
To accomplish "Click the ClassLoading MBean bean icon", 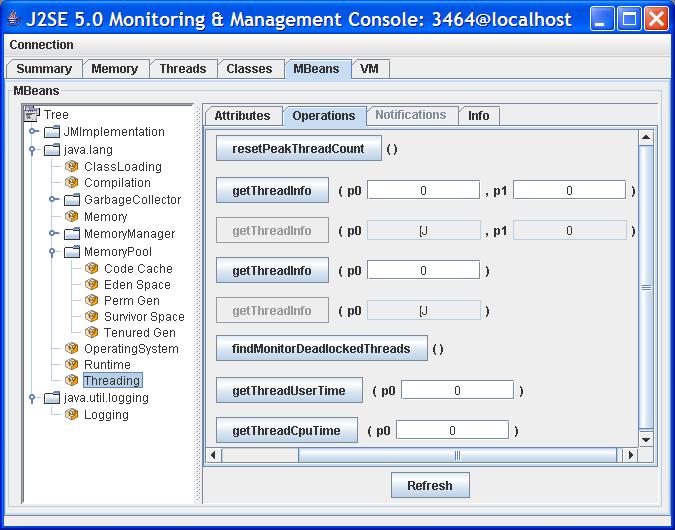I will click(72, 167).
